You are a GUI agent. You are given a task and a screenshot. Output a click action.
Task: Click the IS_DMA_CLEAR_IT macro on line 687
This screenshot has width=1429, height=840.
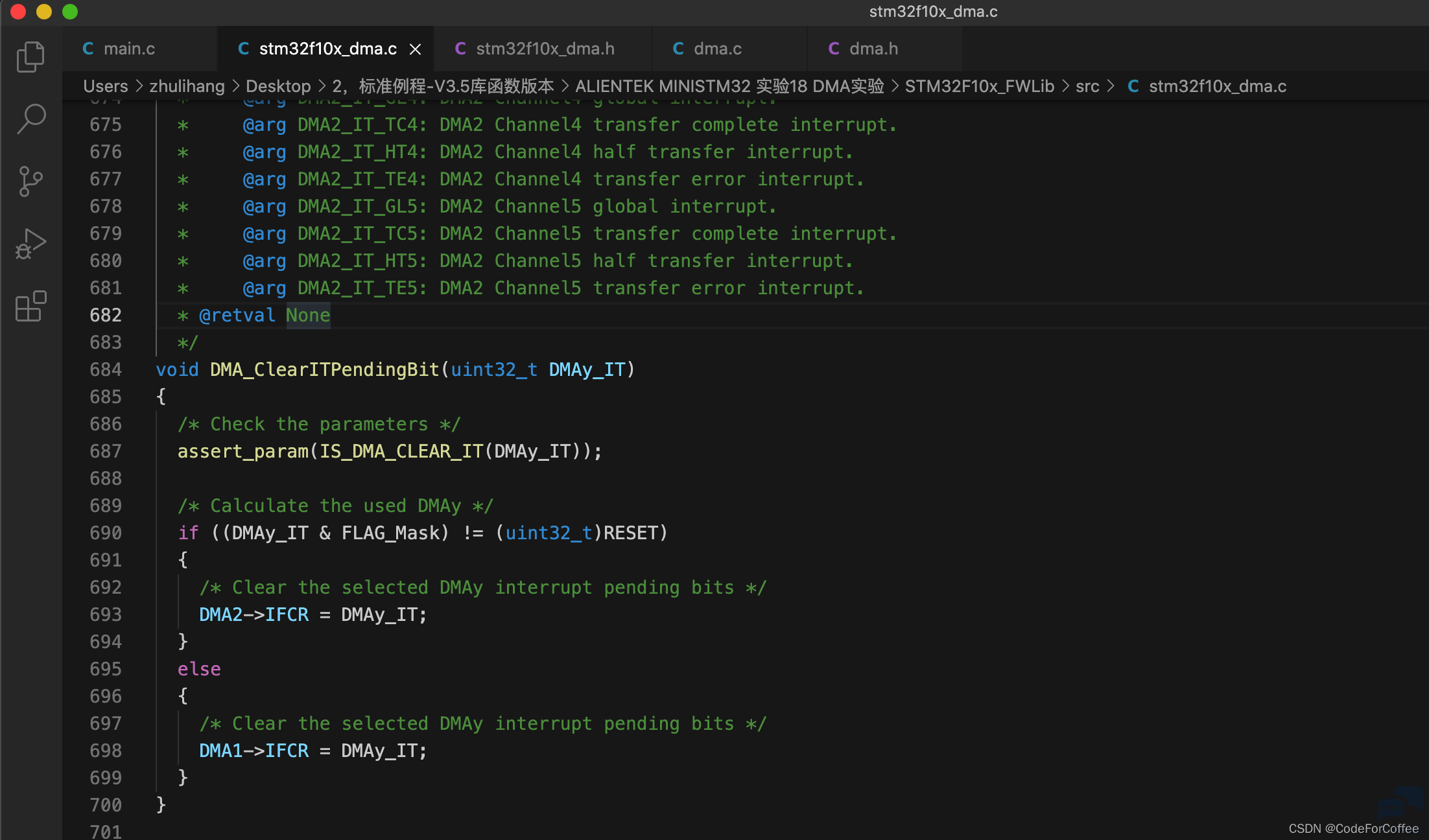coord(401,451)
